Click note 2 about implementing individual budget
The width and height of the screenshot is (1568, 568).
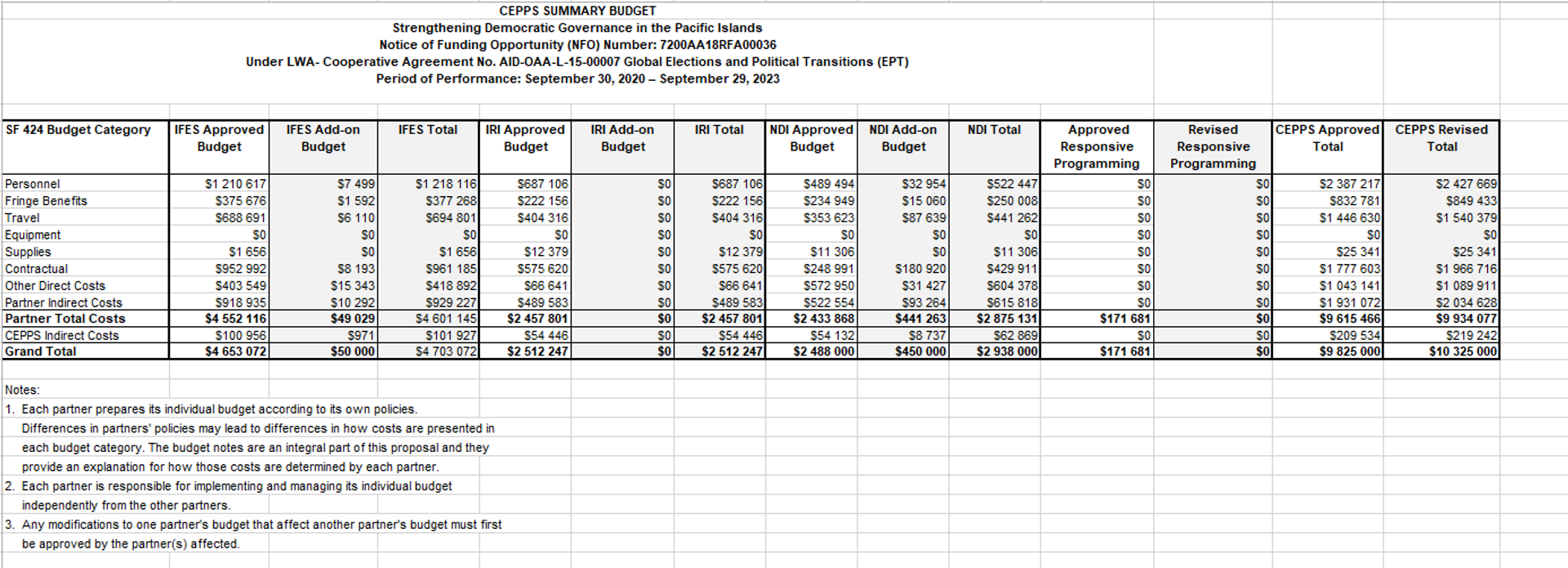[x=228, y=486]
